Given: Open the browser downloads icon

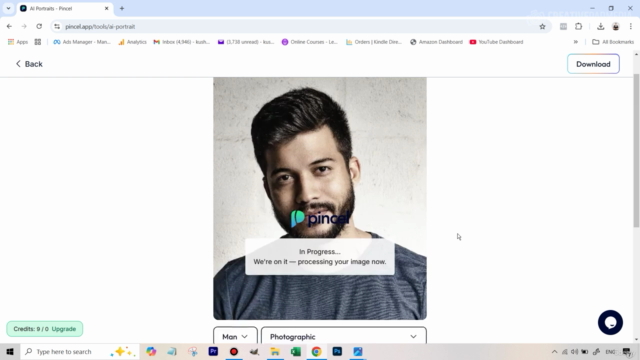Looking at the screenshot, I should 600,27.
